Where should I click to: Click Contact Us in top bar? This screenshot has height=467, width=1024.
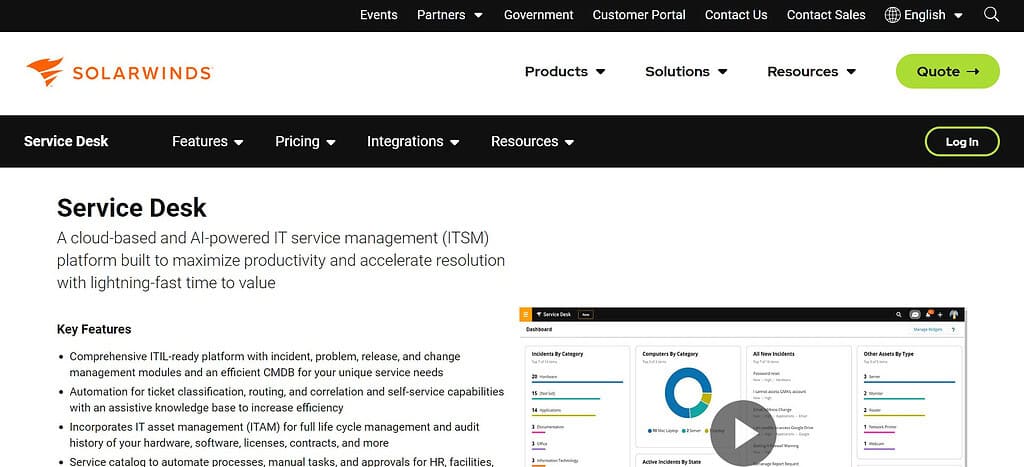736,14
